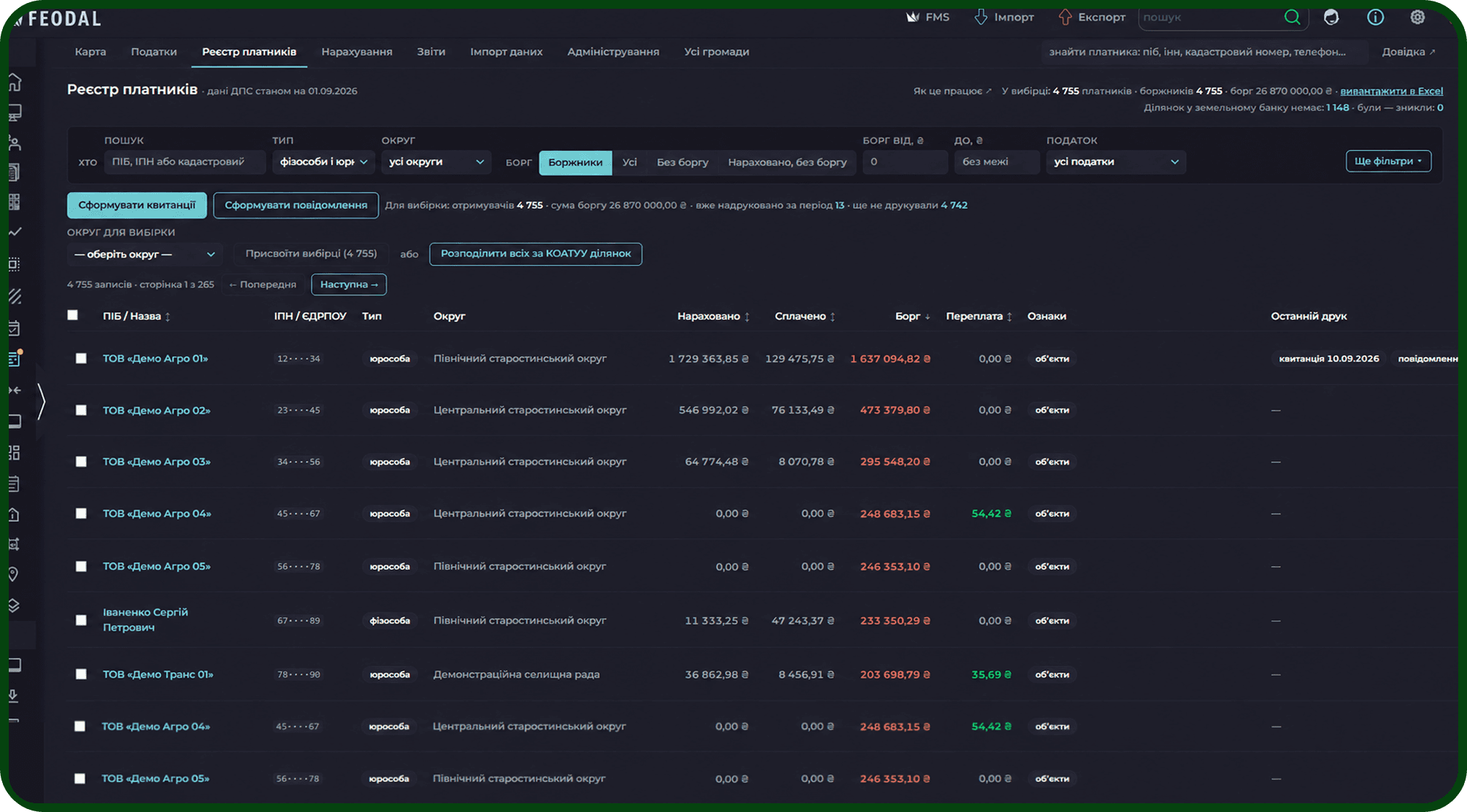Click the Експорт upload icon
This screenshot has width=1467, height=812.
(x=1065, y=17)
